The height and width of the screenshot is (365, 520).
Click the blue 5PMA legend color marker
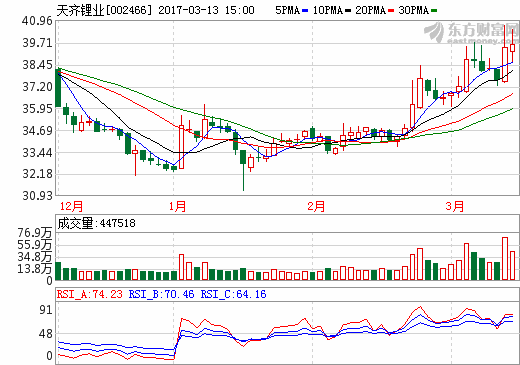pos(305,11)
